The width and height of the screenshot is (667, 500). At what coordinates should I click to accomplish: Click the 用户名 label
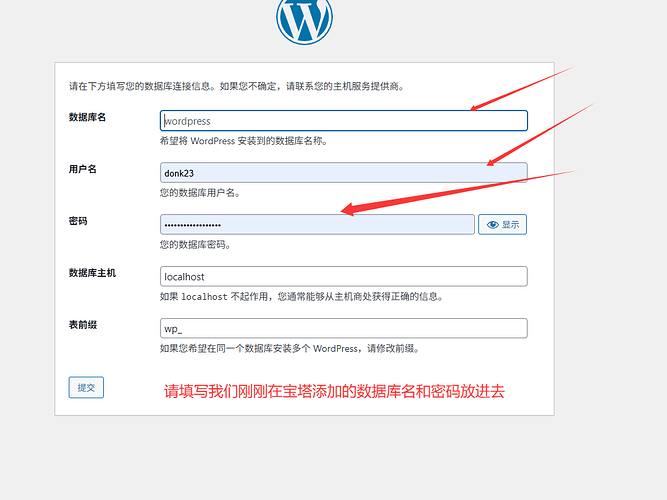coord(83,169)
